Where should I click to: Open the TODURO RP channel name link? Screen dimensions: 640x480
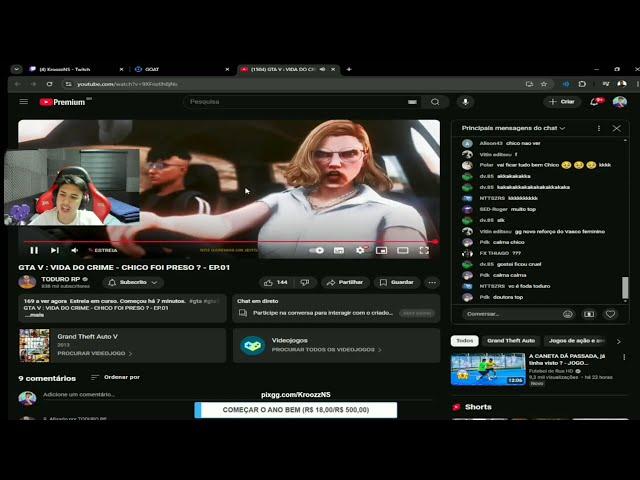coord(60,279)
